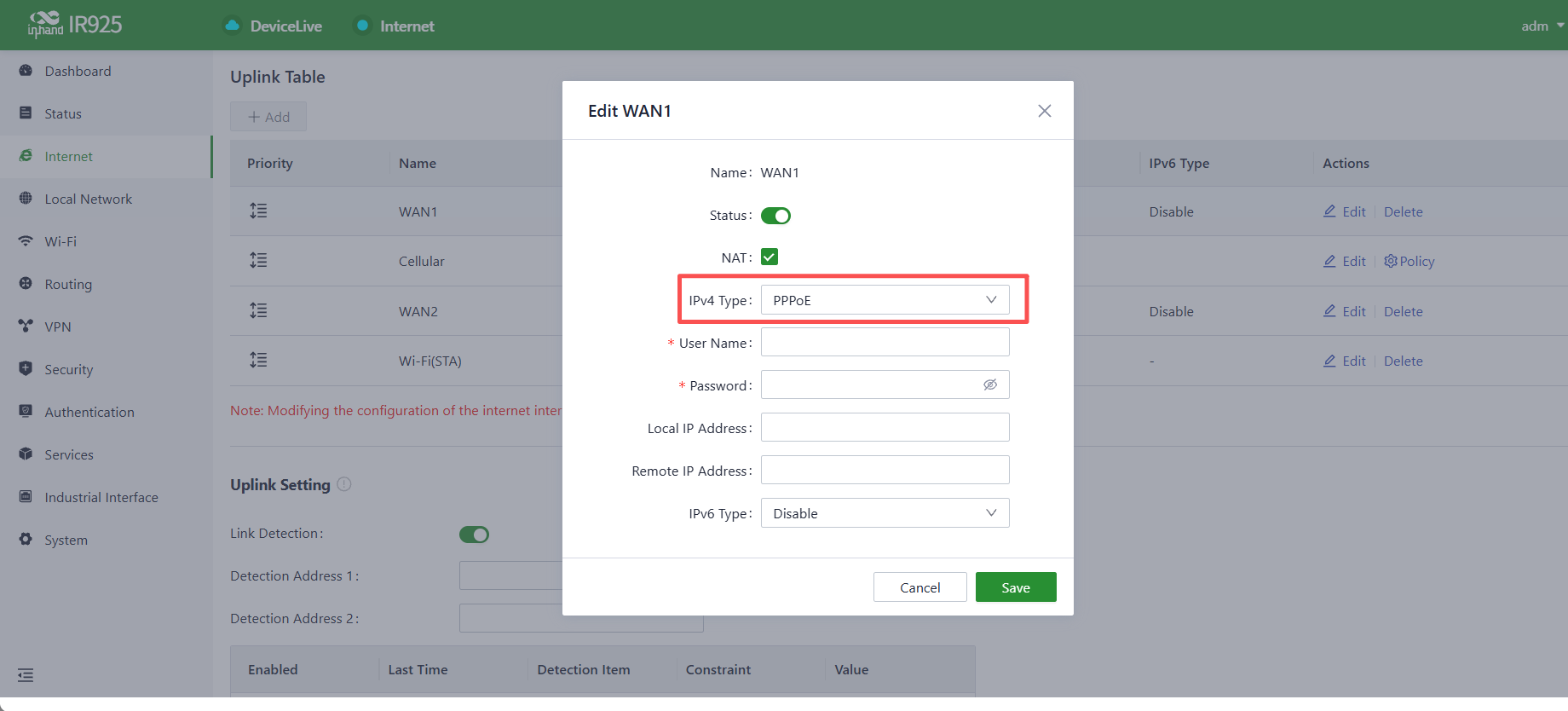Screen dimensions: 1568x711
Task: Toggle the WAN1 Status switch
Action: click(x=775, y=216)
